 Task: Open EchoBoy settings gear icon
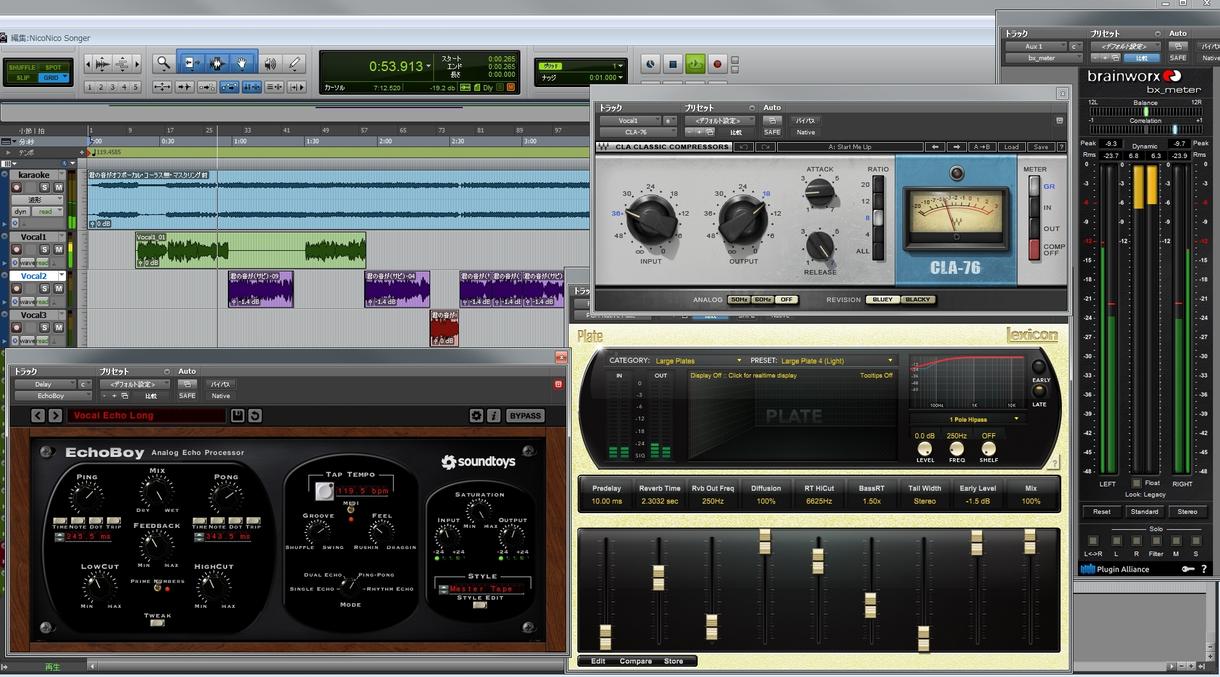click(x=477, y=416)
